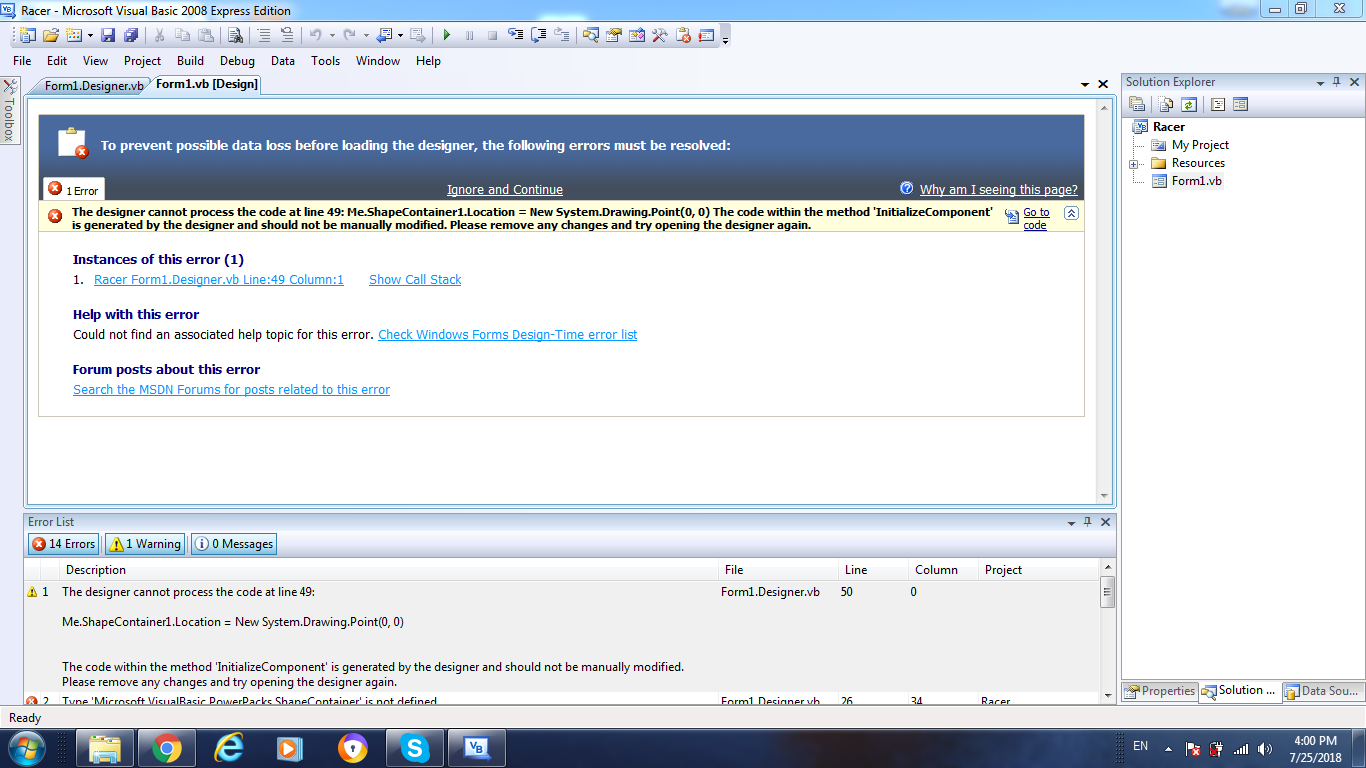Click Properties icon in Solution Explorer toolbar
The image size is (1366, 768).
[x=1137, y=104]
